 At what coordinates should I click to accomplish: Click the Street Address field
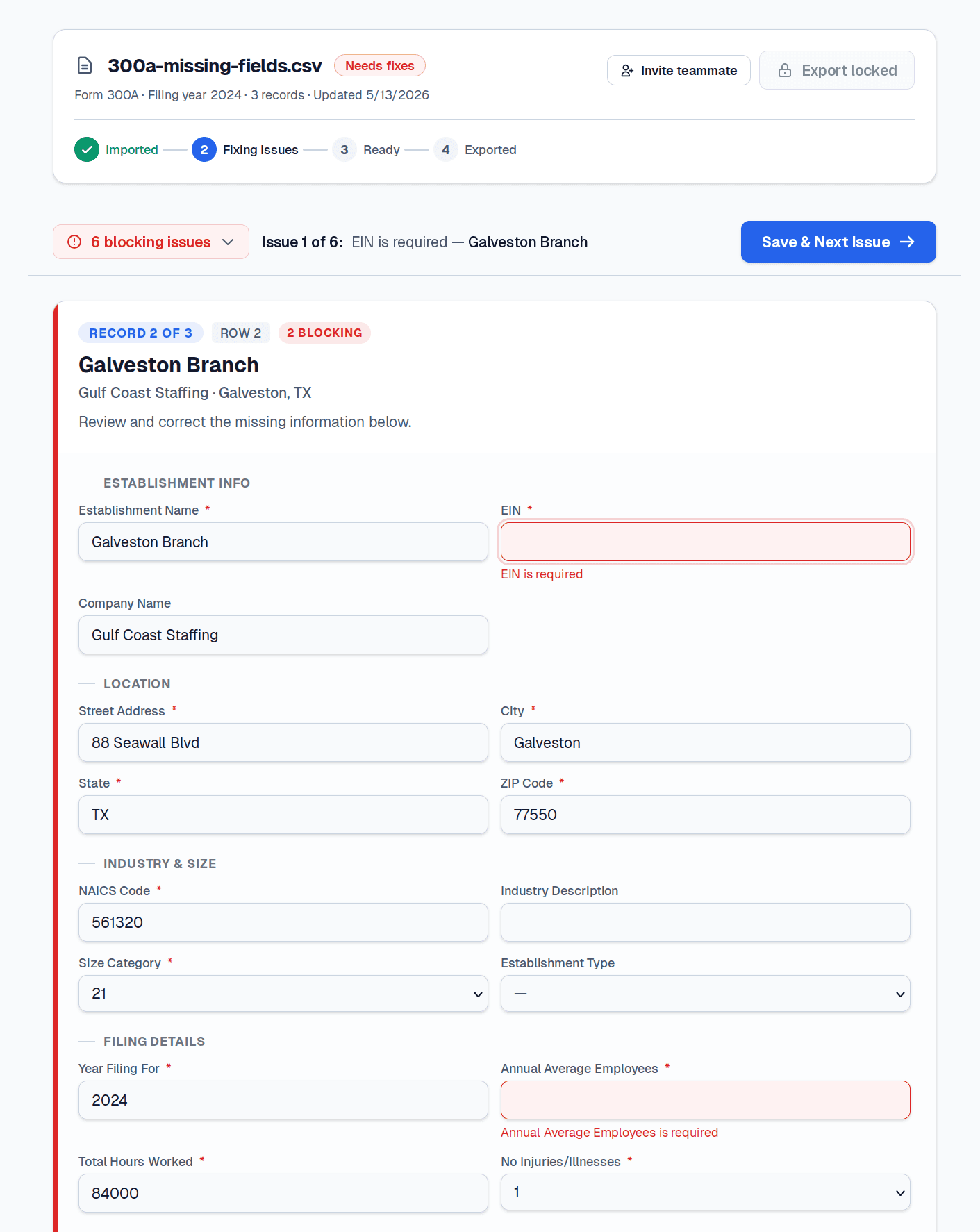pos(283,742)
